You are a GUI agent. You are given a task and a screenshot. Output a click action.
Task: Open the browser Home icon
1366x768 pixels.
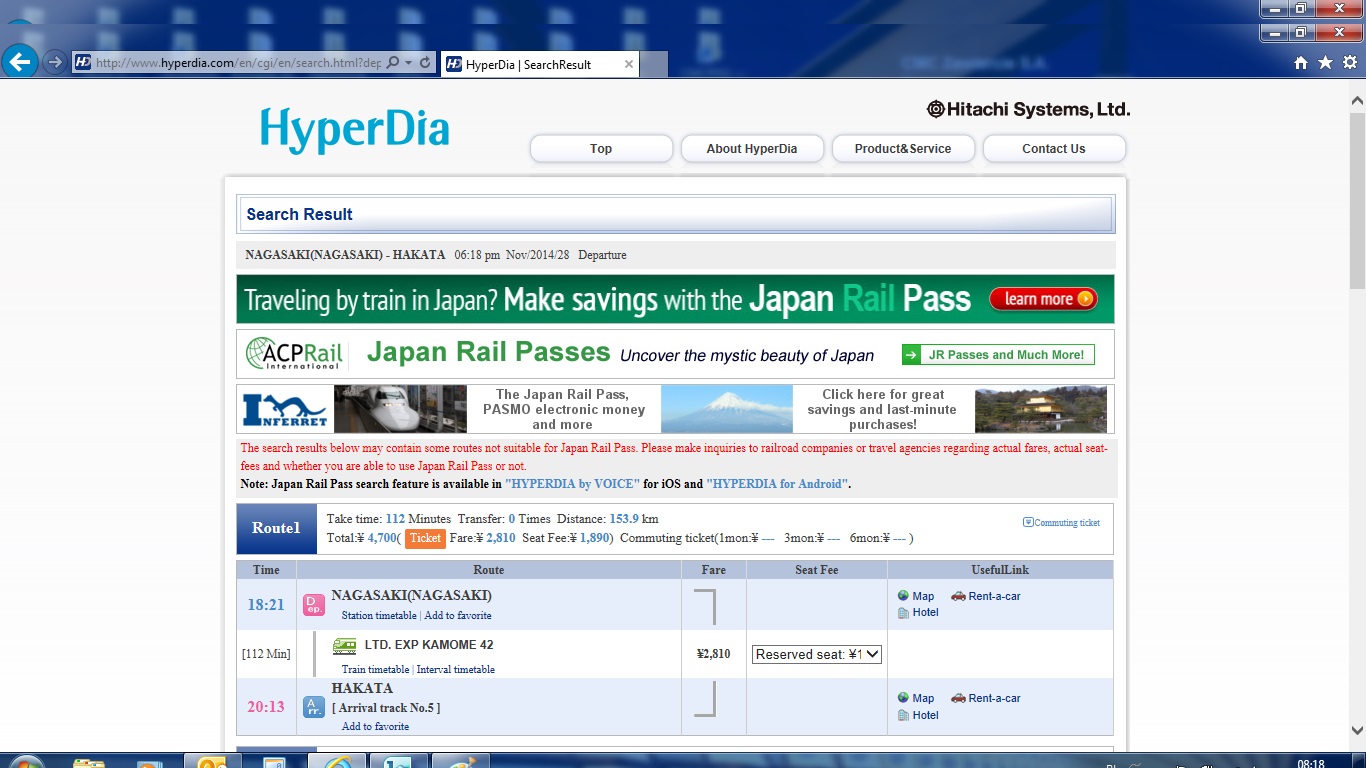pyautogui.click(x=1301, y=62)
